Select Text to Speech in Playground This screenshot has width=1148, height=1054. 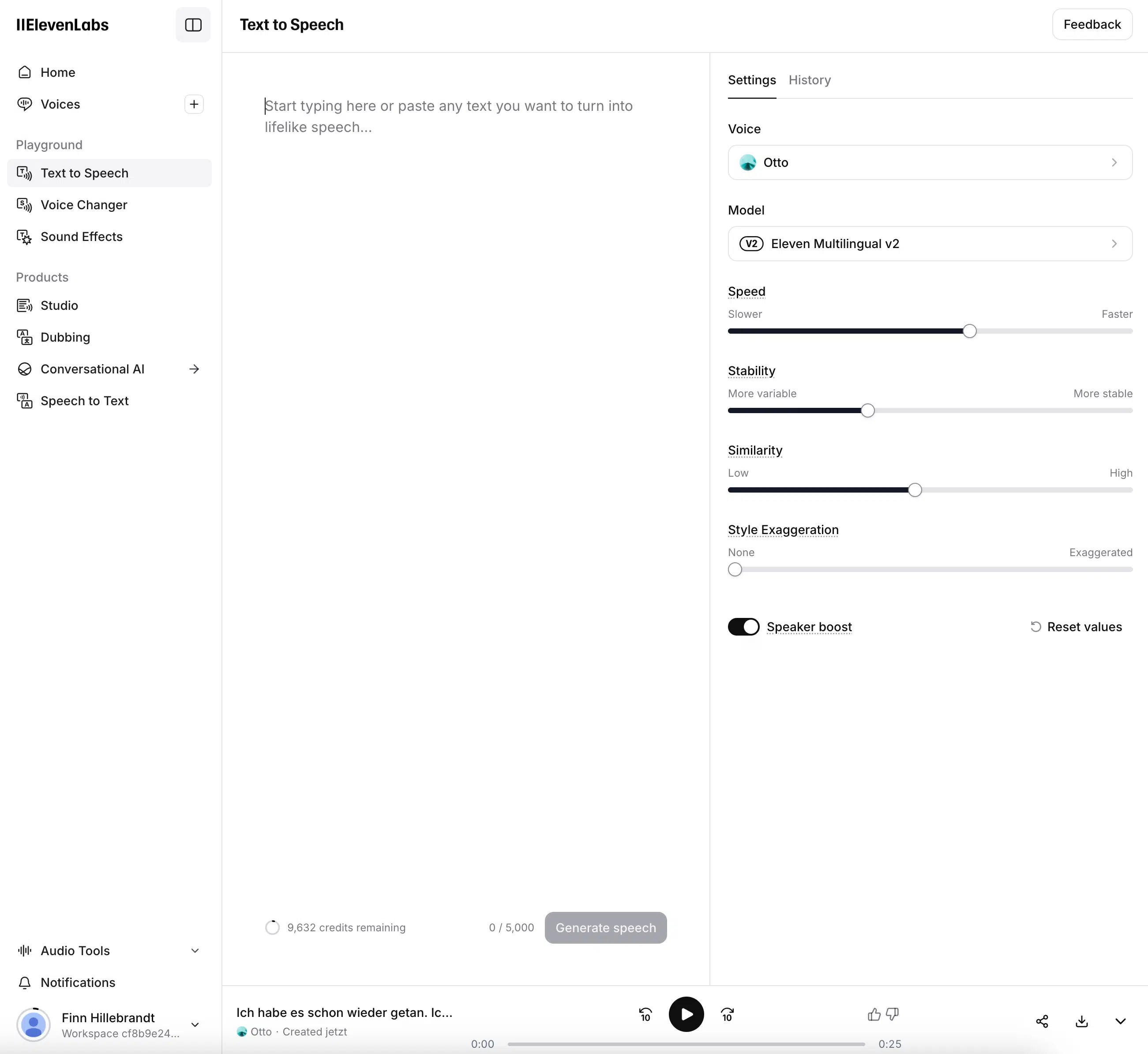click(x=109, y=173)
